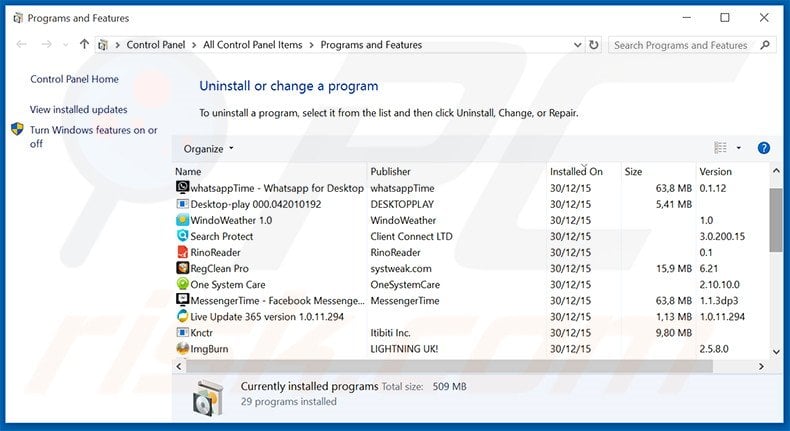Image resolution: width=790 pixels, height=431 pixels.
Task: Click publisher systweak.com
Action: [401, 268]
